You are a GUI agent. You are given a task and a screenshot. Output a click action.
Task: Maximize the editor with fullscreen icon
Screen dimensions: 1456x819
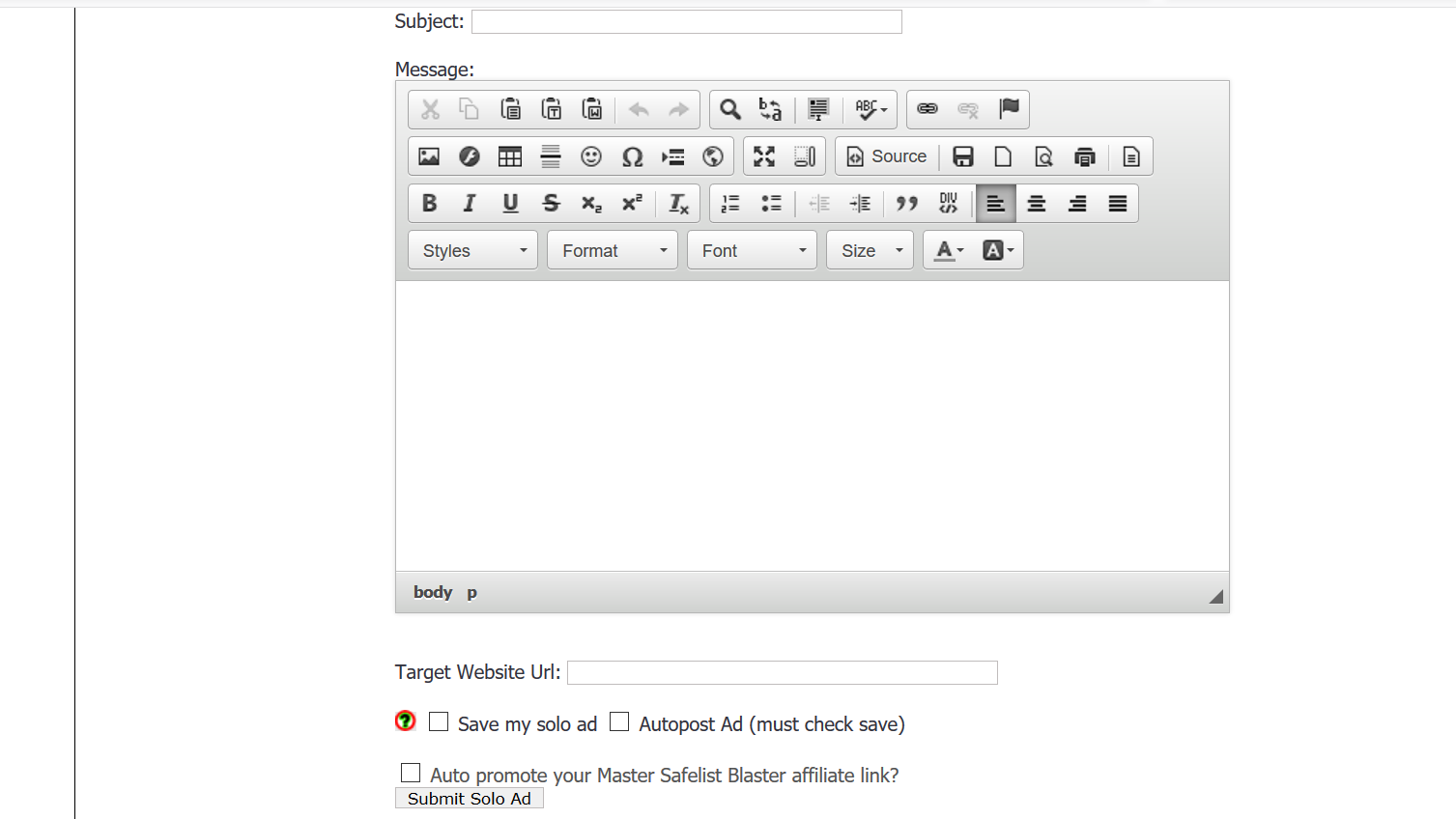[x=764, y=156]
